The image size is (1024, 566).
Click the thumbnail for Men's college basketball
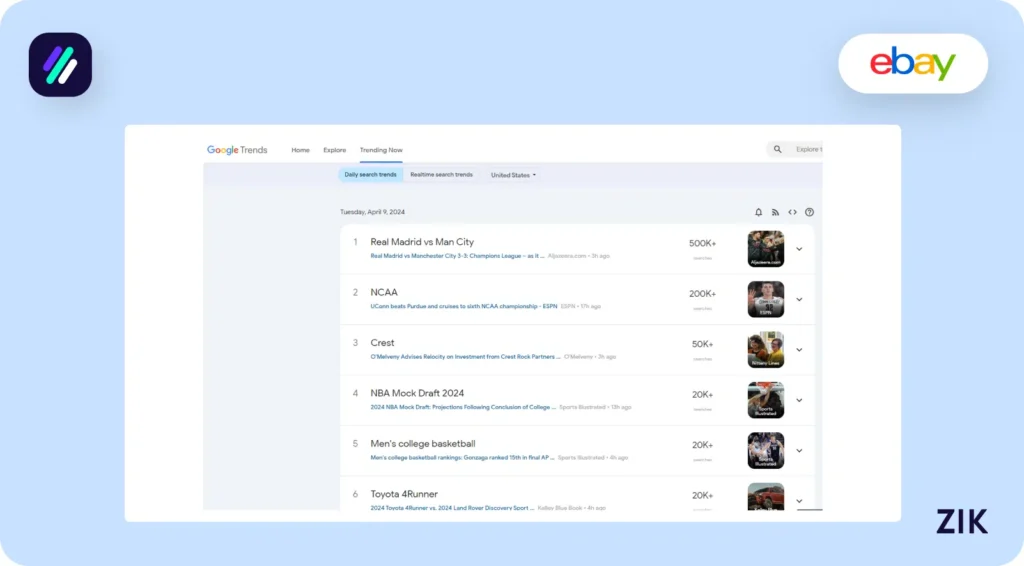coord(765,450)
